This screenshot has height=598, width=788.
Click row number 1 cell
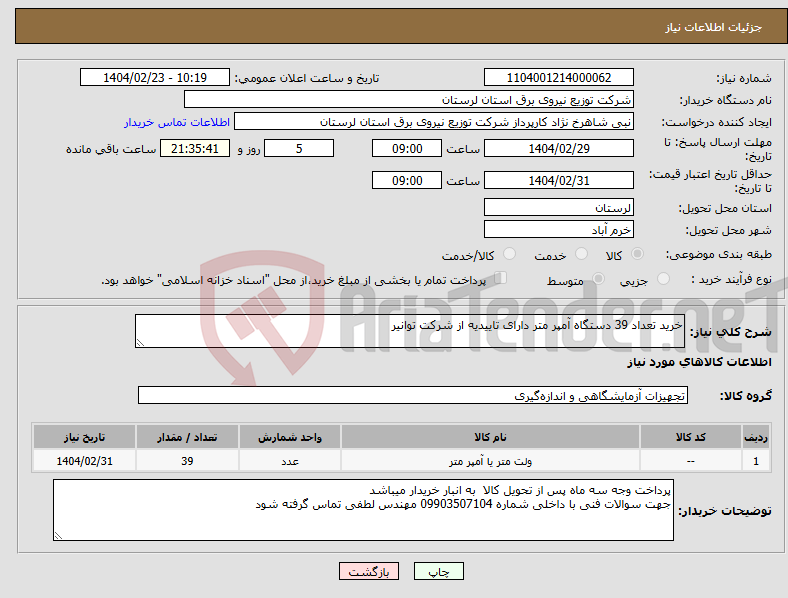pyautogui.click(x=756, y=461)
